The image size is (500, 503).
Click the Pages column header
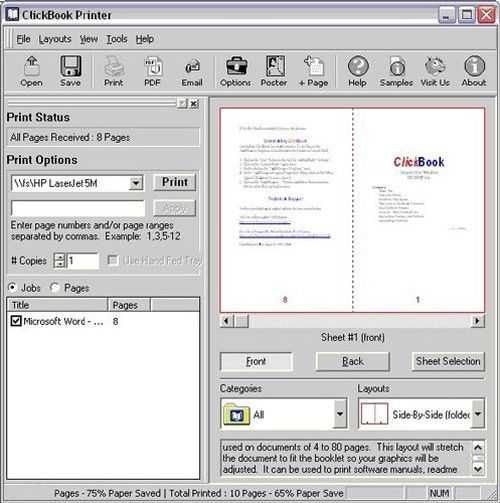coord(129,305)
